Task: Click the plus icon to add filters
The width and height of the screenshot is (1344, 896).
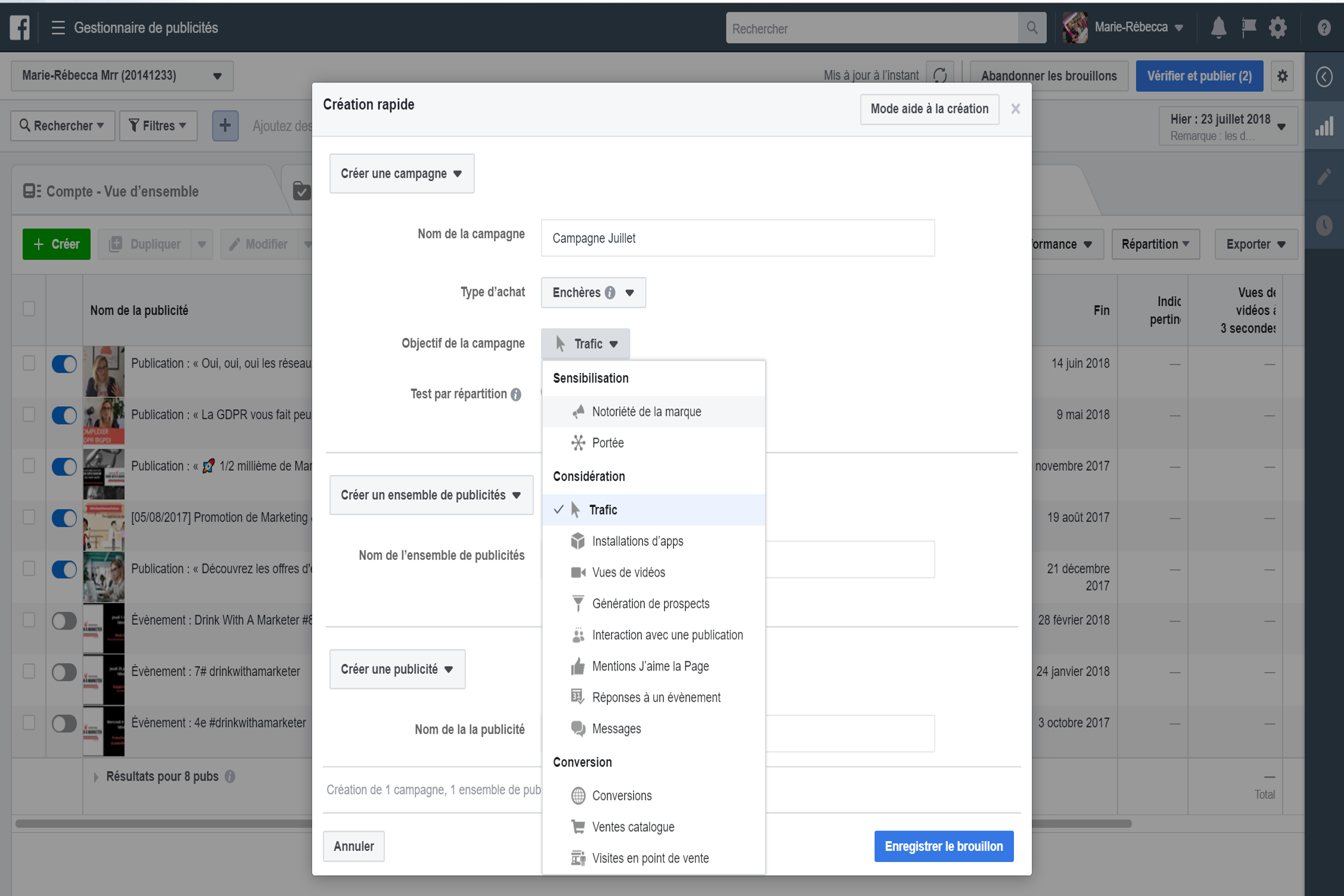Action: coord(225,126)
